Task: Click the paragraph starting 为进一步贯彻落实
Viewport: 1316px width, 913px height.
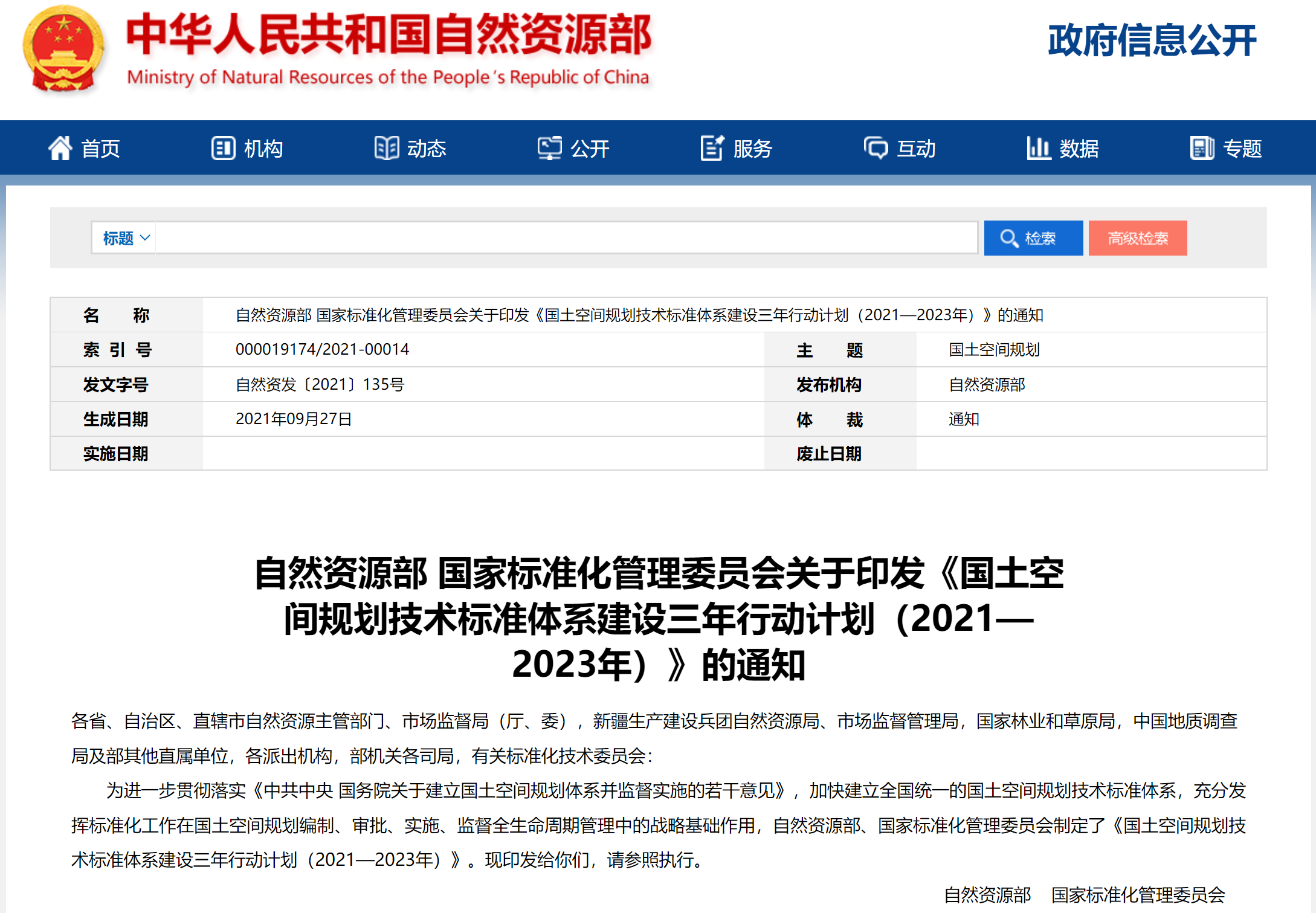Action: click(x=659, y=825)
